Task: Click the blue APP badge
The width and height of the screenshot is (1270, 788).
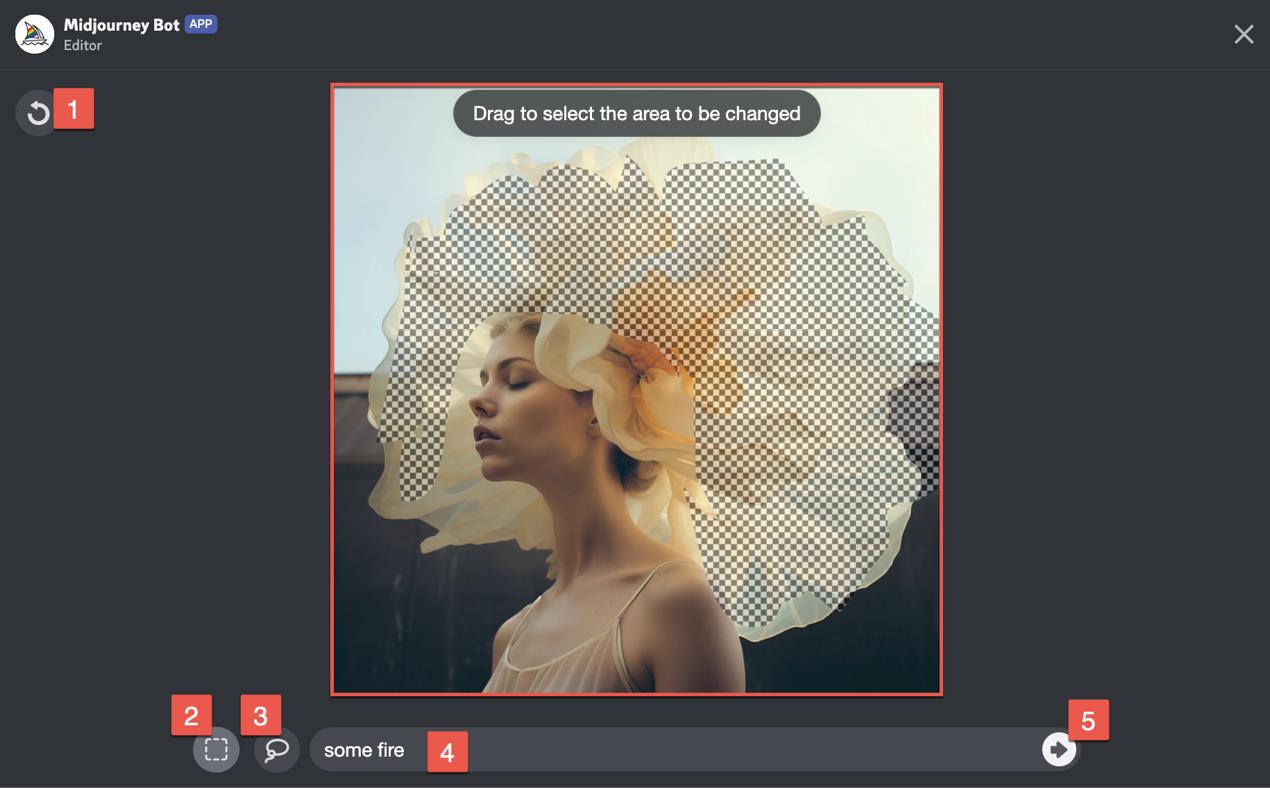Action: pos(201,24)
